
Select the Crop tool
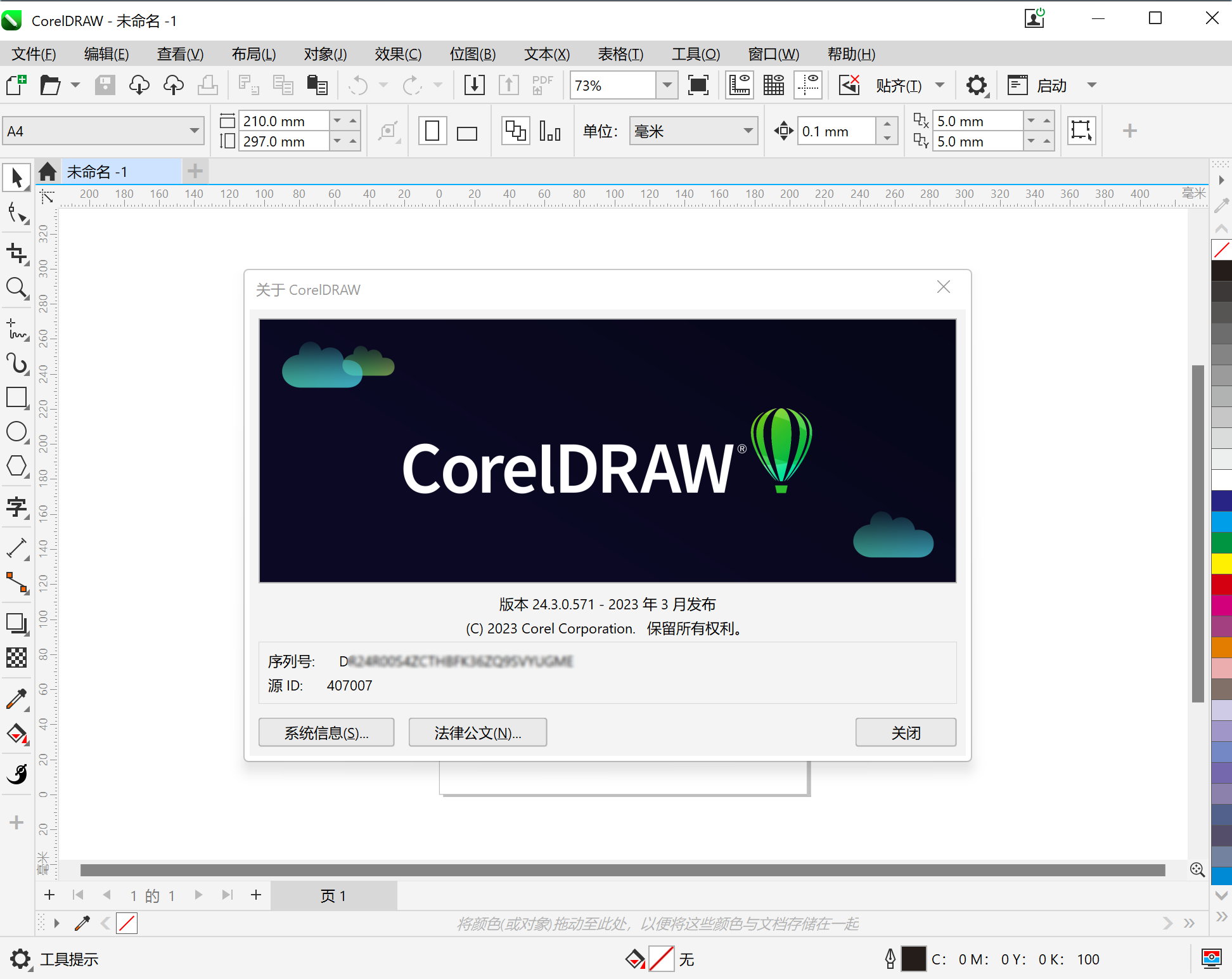coord(17,254)
